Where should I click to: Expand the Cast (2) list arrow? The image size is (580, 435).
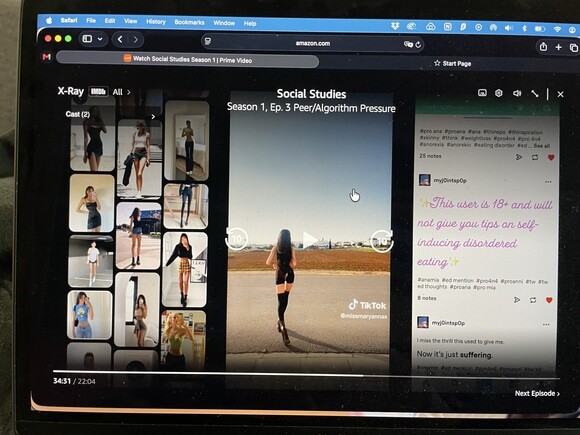(153, 117)
